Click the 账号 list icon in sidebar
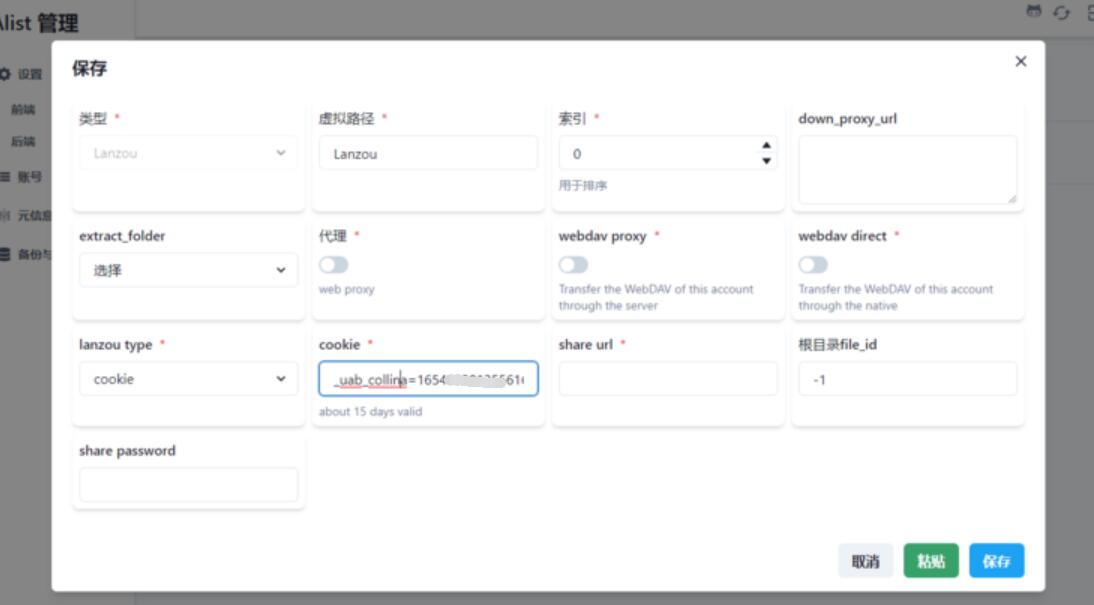Image resolution: width=1094 pixels, height=605 pixels. [5, 177]
